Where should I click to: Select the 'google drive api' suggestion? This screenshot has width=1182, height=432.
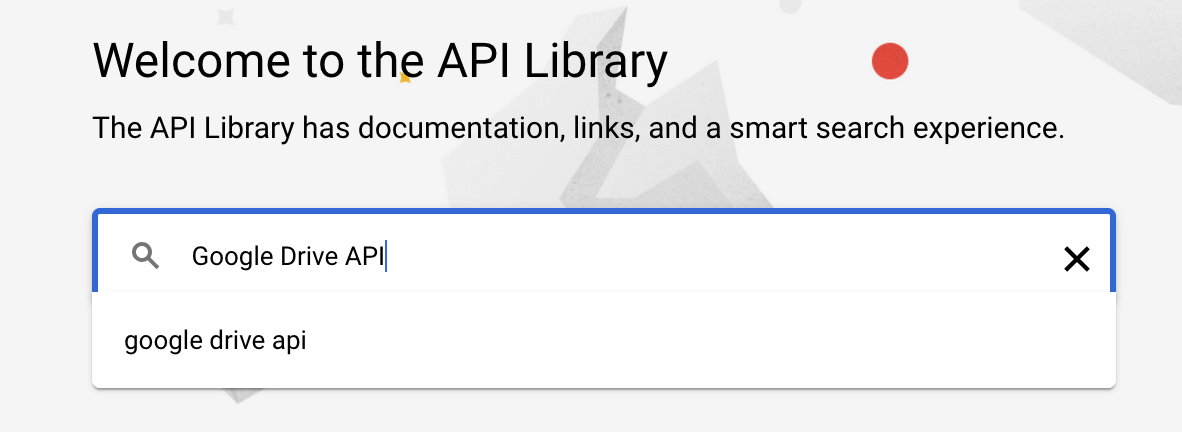coord(215,341)
